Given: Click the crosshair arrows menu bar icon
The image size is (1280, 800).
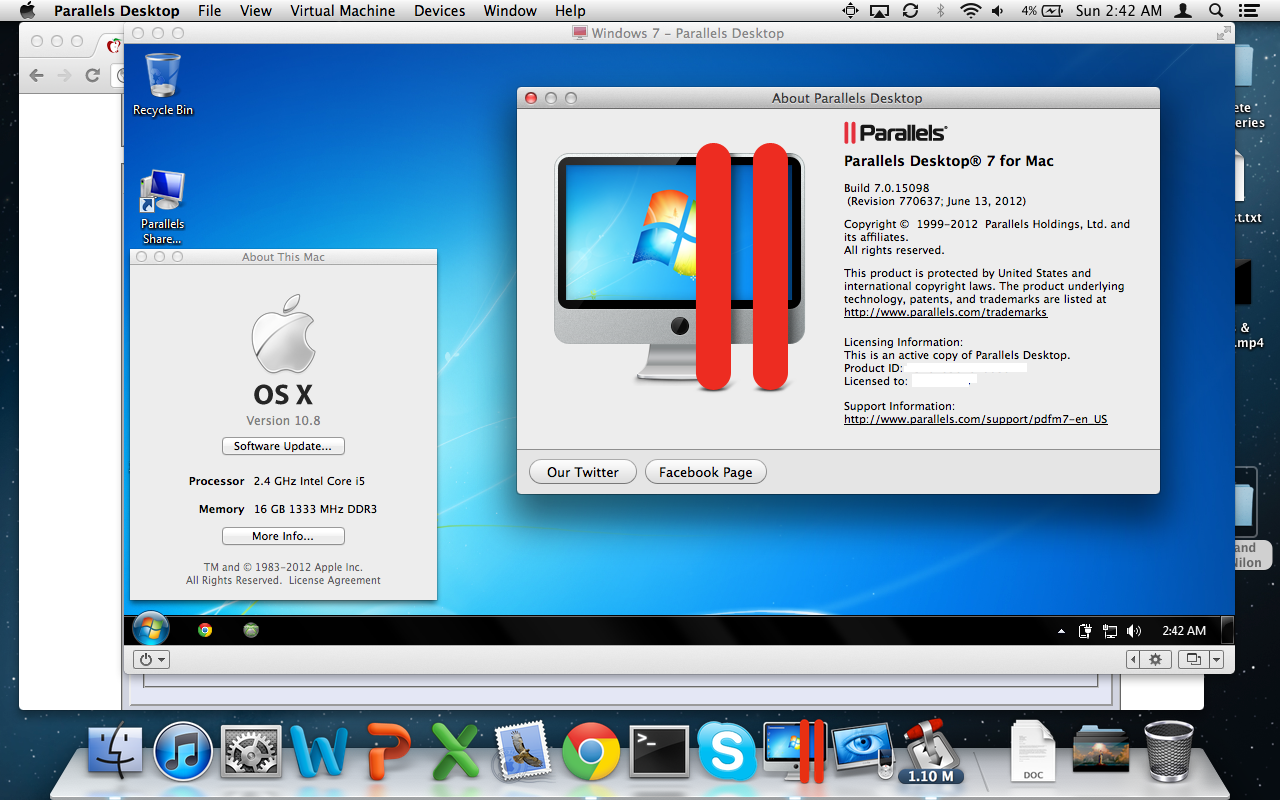Looking at the screenshot, I should click(x=851, y=11).
